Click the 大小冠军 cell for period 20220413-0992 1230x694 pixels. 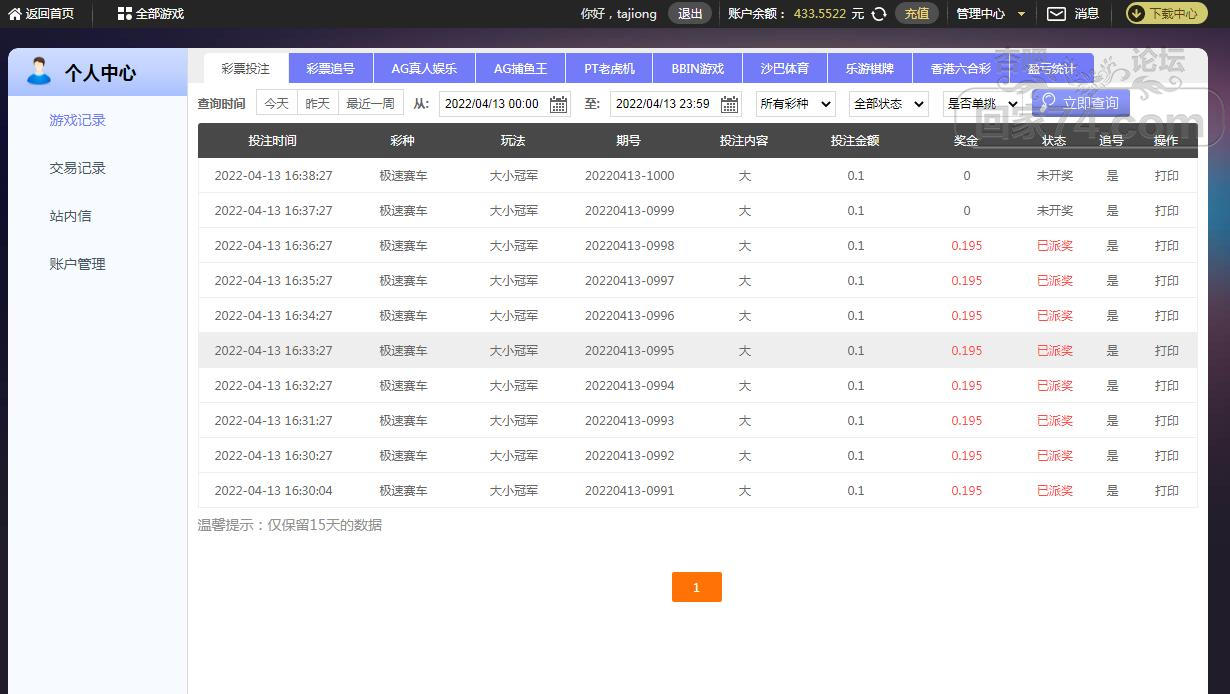514,456
